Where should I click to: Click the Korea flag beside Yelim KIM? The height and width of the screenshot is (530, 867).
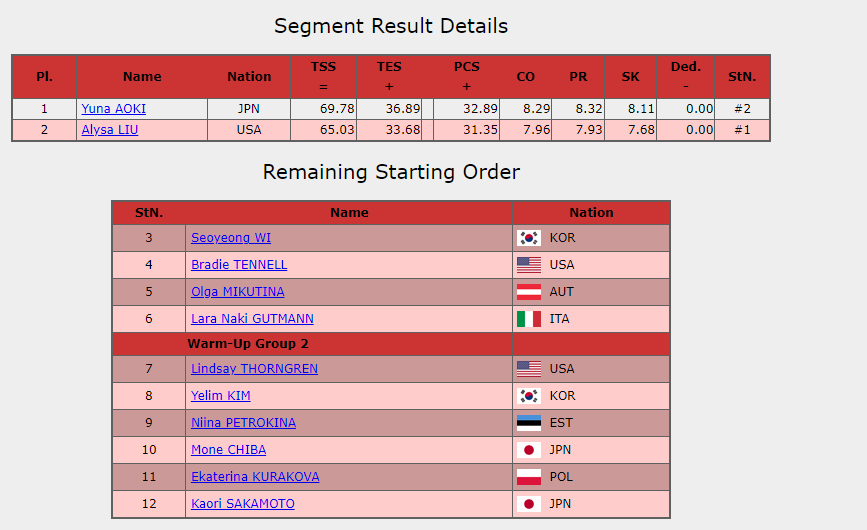[x=529, y=396]
